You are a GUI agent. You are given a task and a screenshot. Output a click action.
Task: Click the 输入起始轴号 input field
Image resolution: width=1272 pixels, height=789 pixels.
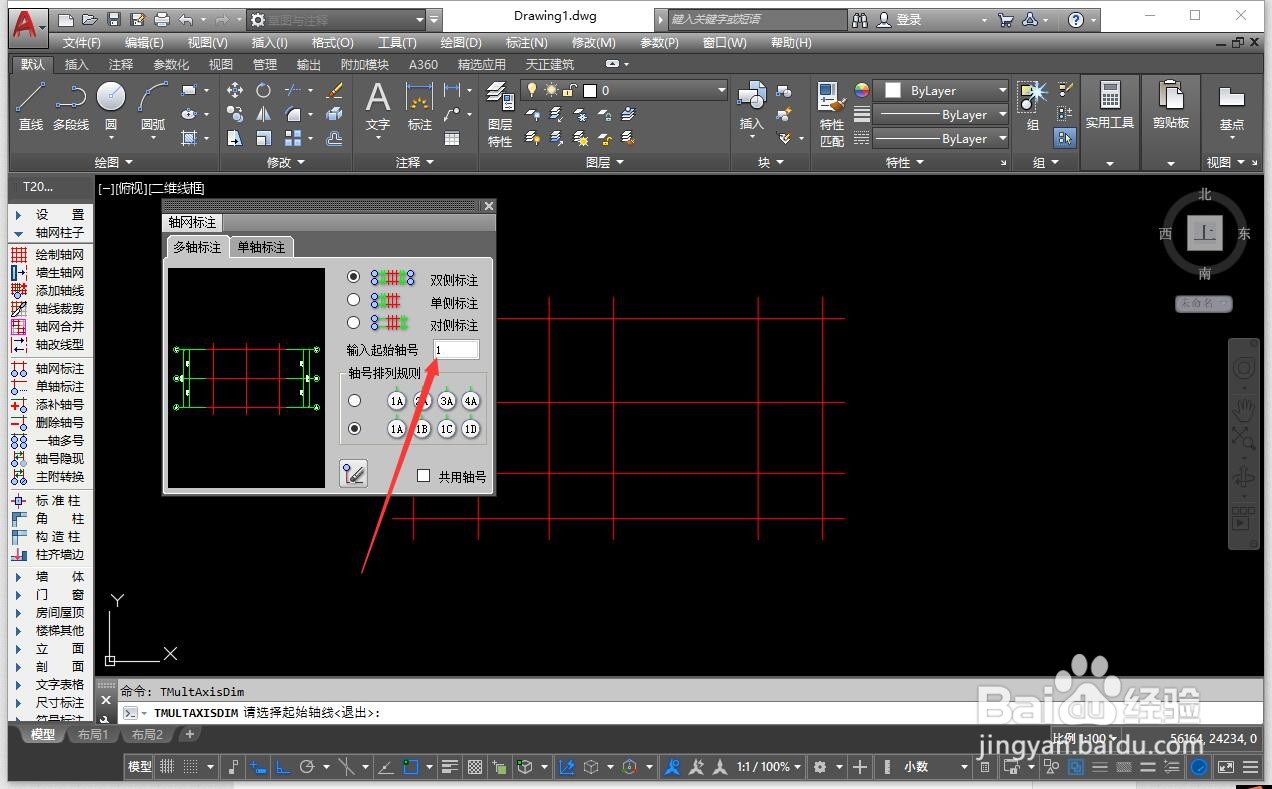coord(456,349)
